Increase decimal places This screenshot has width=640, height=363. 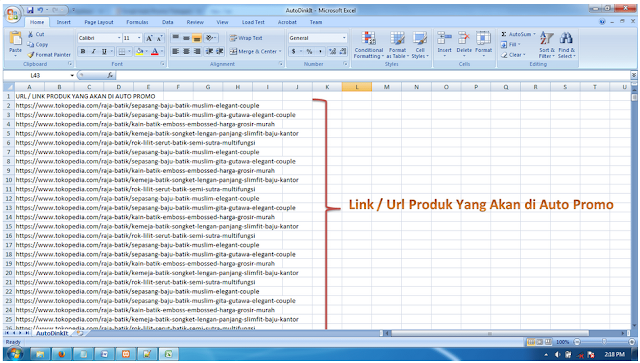tap(332, 51)
